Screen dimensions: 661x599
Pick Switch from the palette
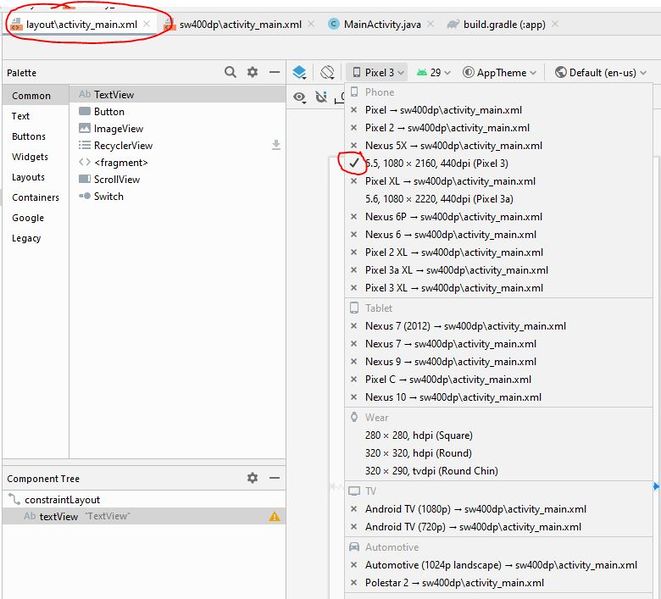tap(177, 196)
